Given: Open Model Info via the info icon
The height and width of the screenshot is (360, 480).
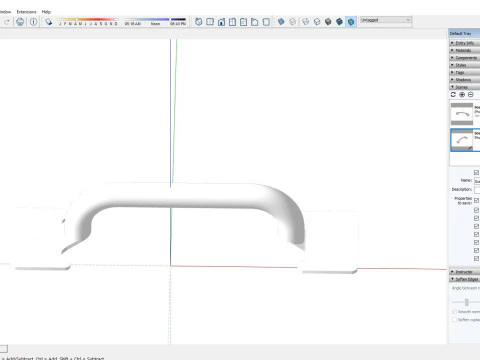Looking at the screenshot, I should (33, 22).
